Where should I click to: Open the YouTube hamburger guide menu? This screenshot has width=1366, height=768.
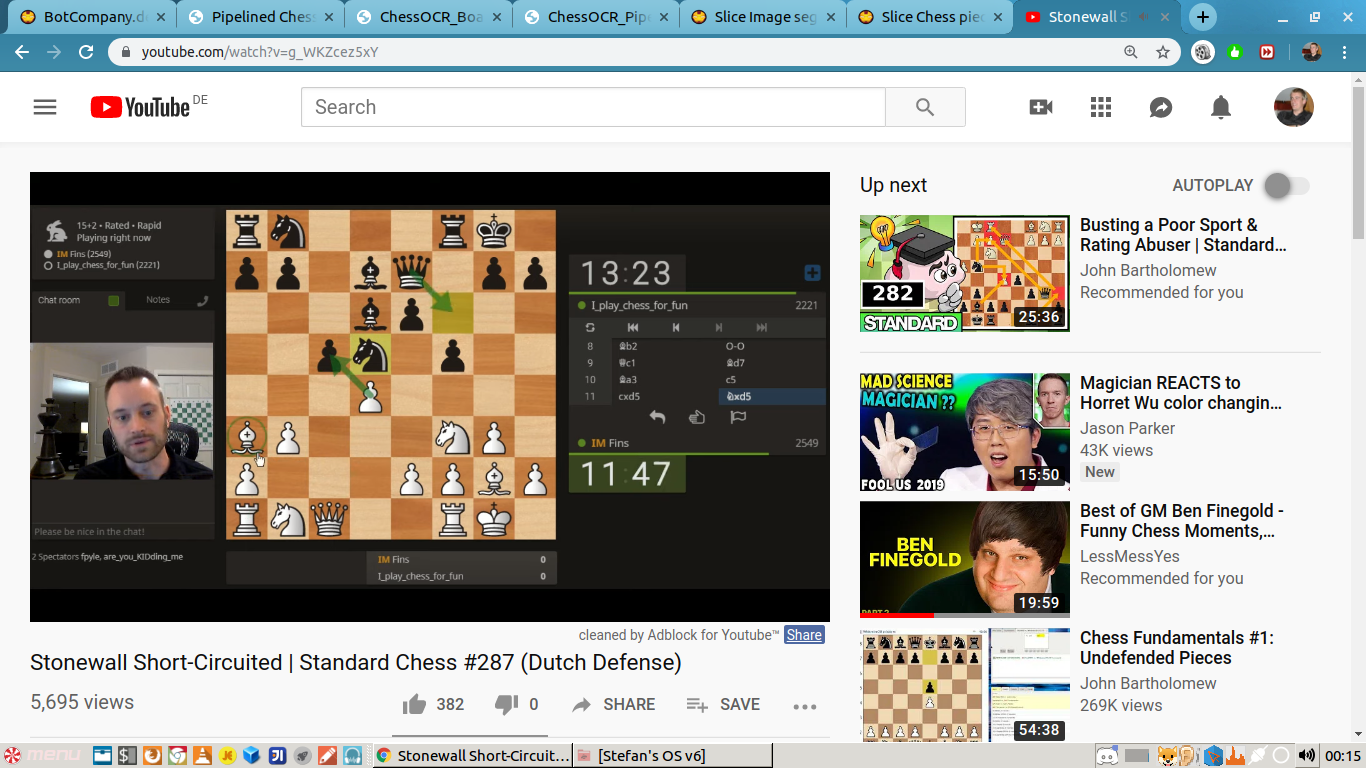coord(45,107)
